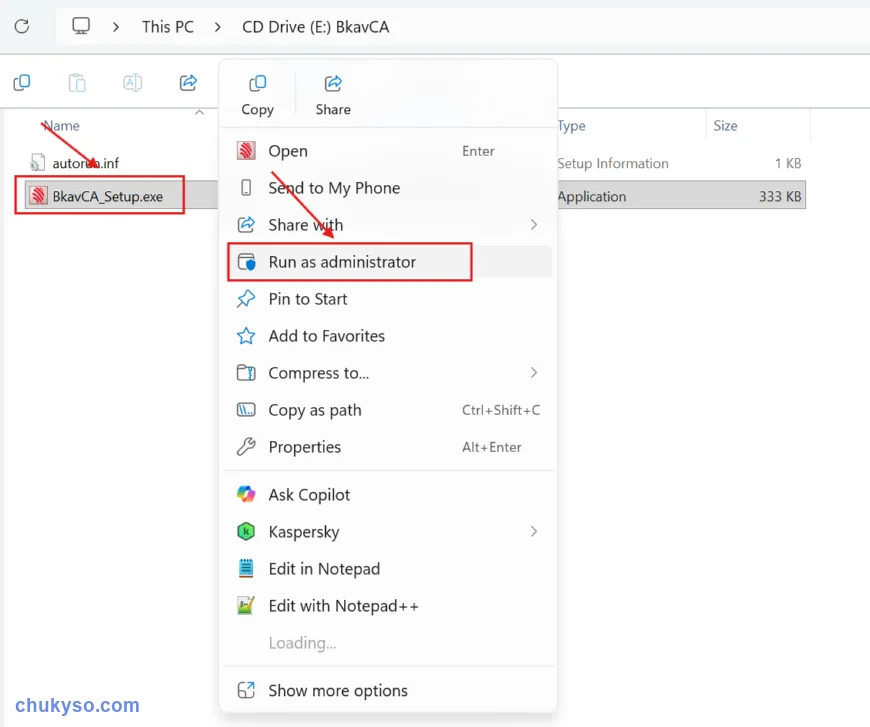Screen dimensions: 870x727
Task: Click the Notepad icon
Action: pyautogui.click(x=246, y=568)
